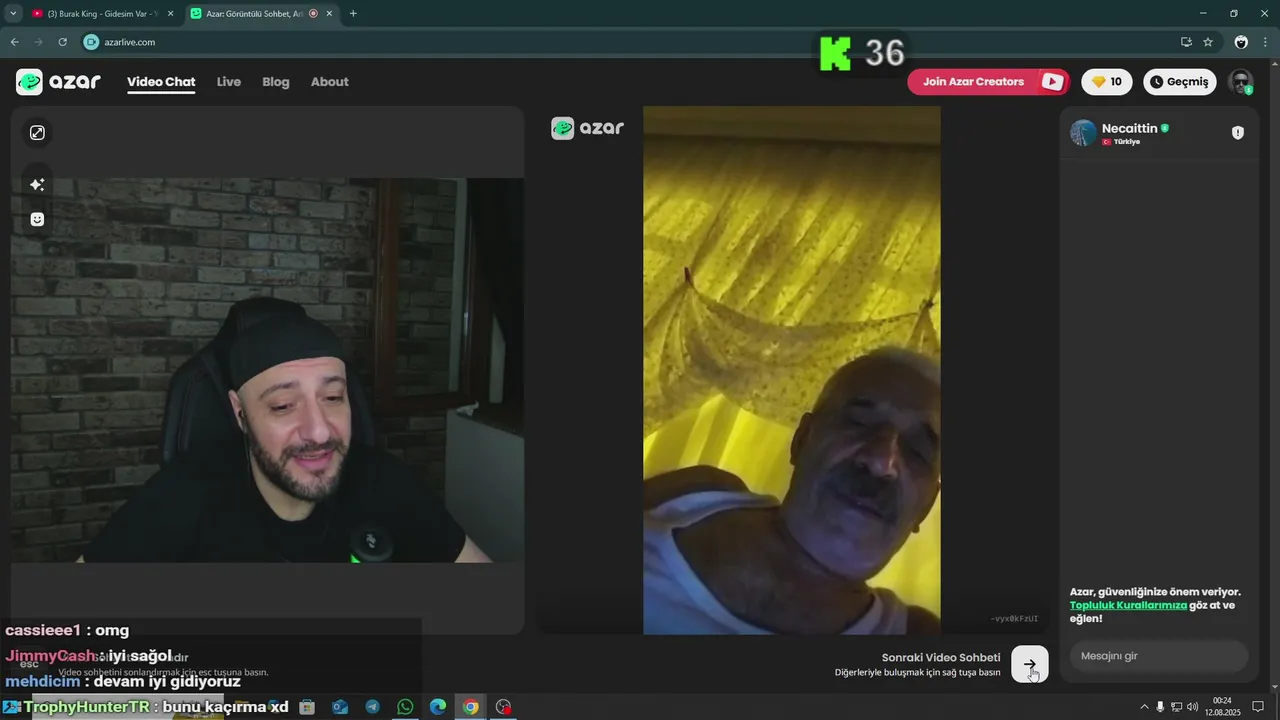This screenshot has width=1280, height=720.
Task: Open the browser profile icon
Action: tap(1241, 42)
